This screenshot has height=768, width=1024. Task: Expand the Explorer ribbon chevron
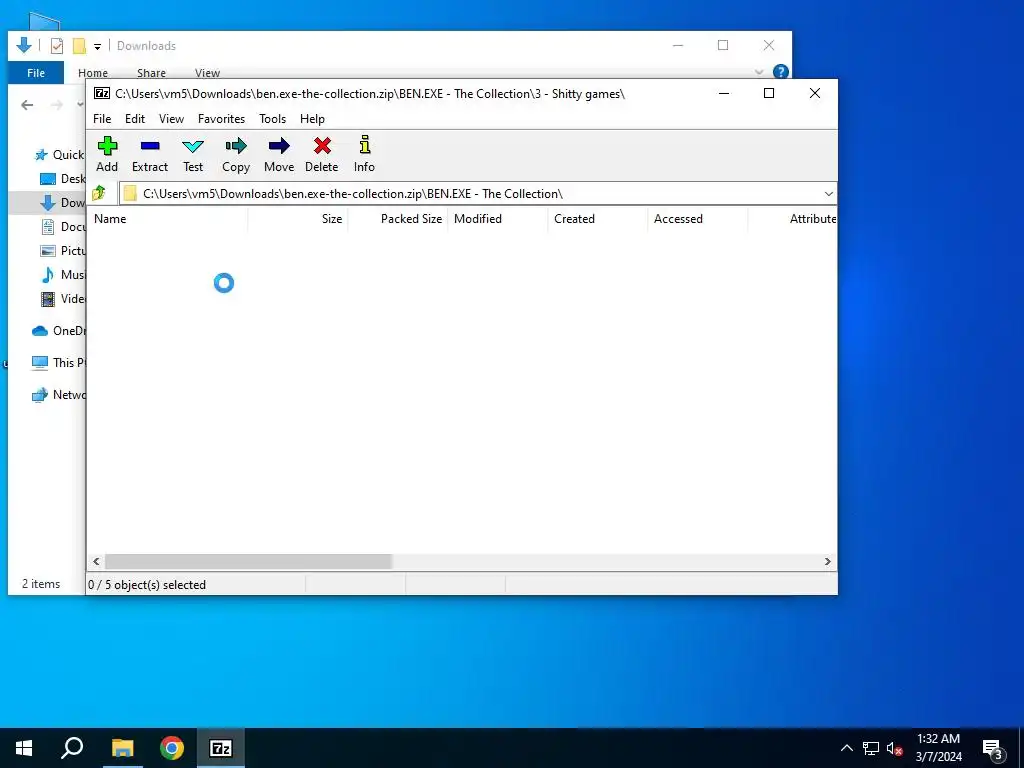(758, 72)
